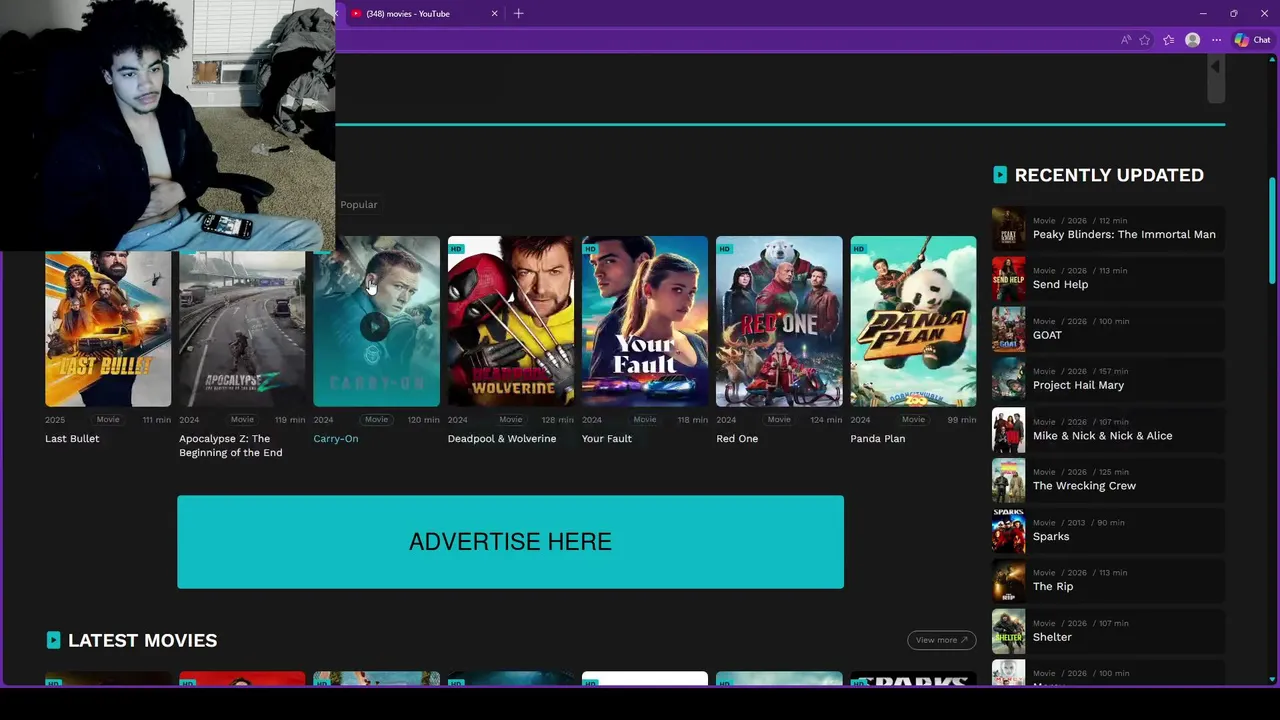Click the Shelter small thumbnail
Viewport: 1280px width, 720px height.
click(1008, 631)
